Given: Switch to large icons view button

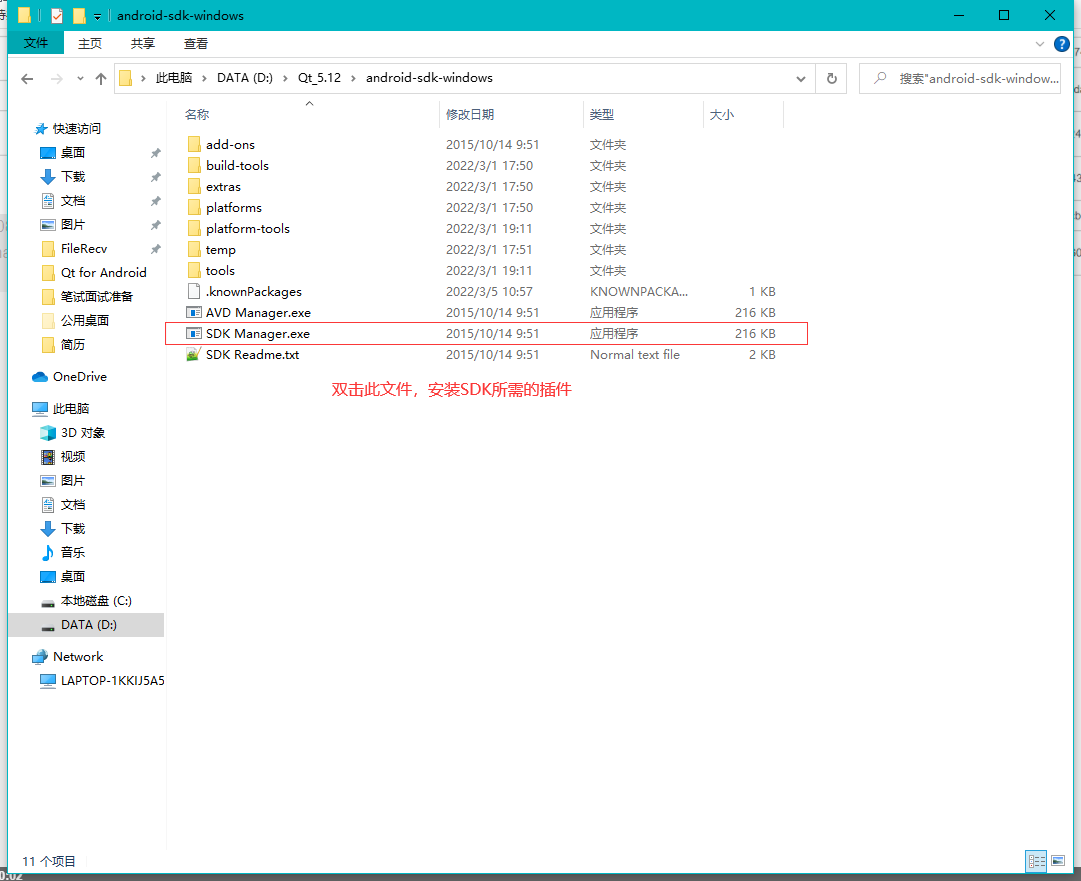Looking at the screenshot, I should tap(1058, 861).
